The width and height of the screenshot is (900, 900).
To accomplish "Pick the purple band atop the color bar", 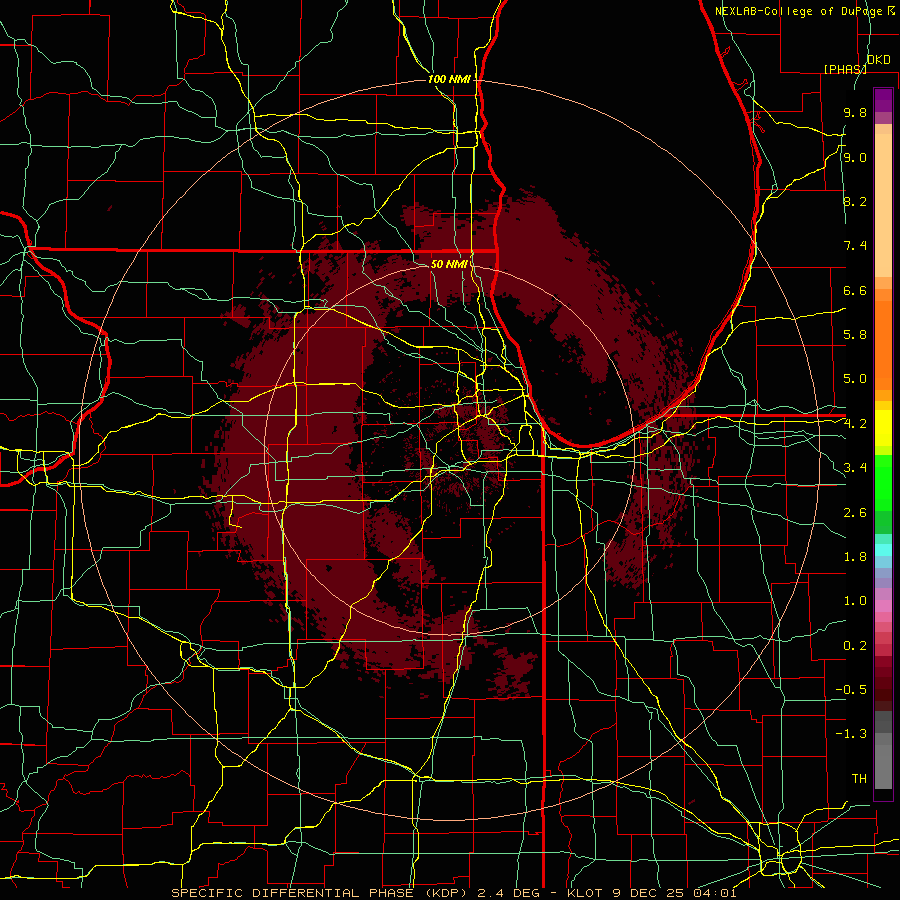I will (x=883, y=100).
